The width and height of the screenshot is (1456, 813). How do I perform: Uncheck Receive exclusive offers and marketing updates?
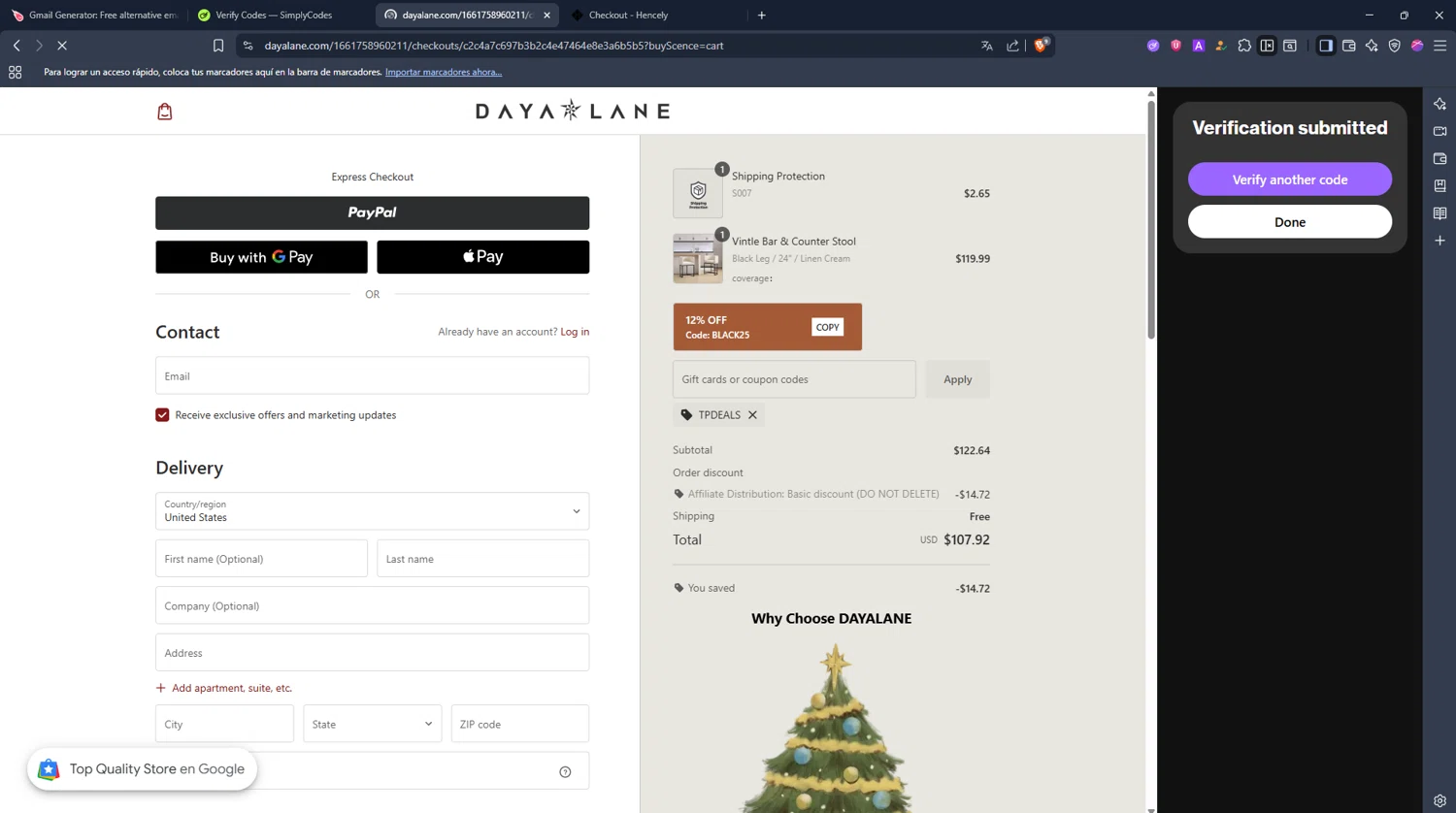[x=162, y=415]
